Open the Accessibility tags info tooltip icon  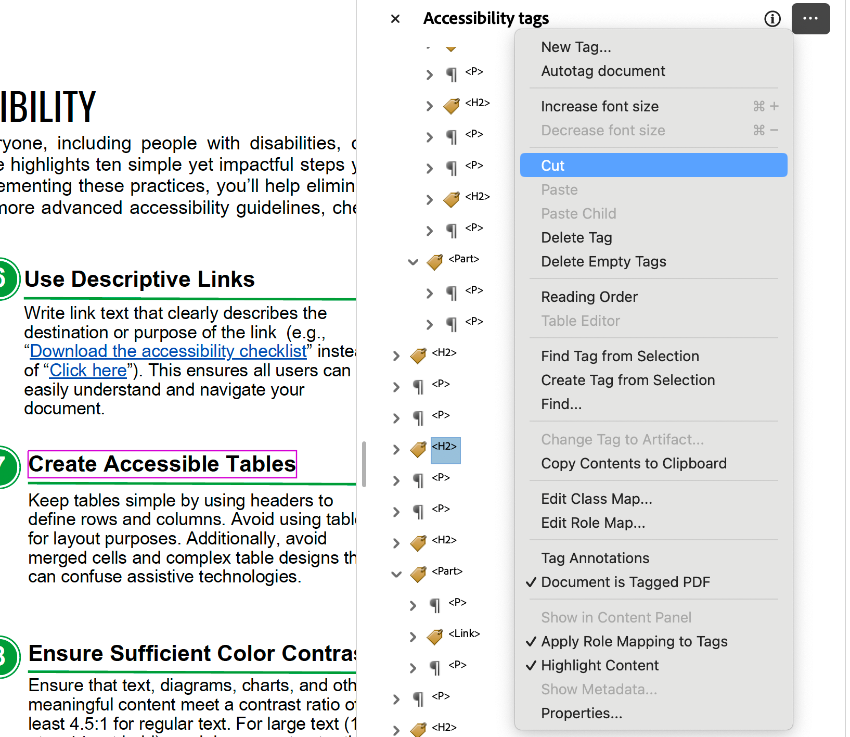773,18
